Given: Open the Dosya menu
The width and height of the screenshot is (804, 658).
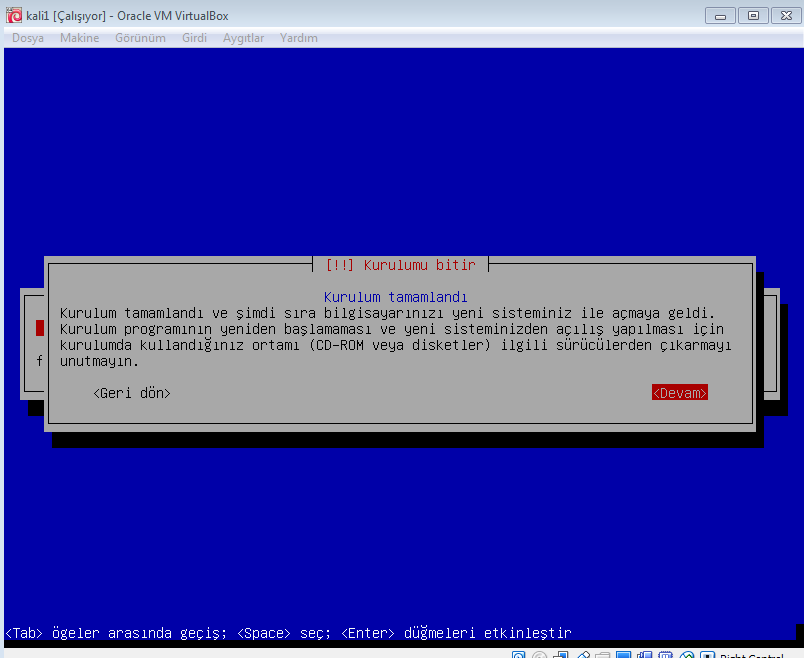Looking at the screenshot, I should pyautogui.click(x=28, y=38).
